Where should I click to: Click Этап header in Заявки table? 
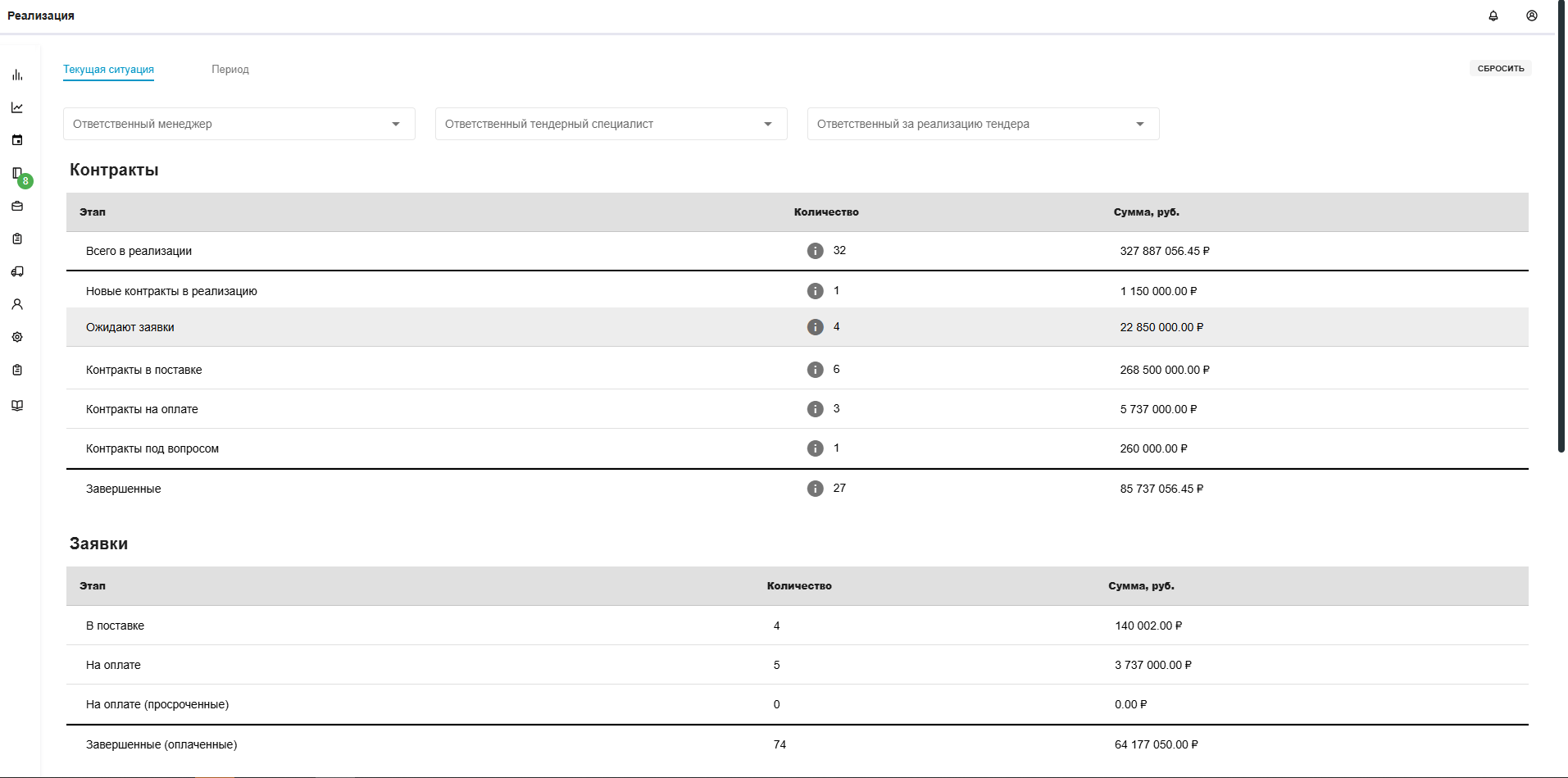click(x=93, y=586)
